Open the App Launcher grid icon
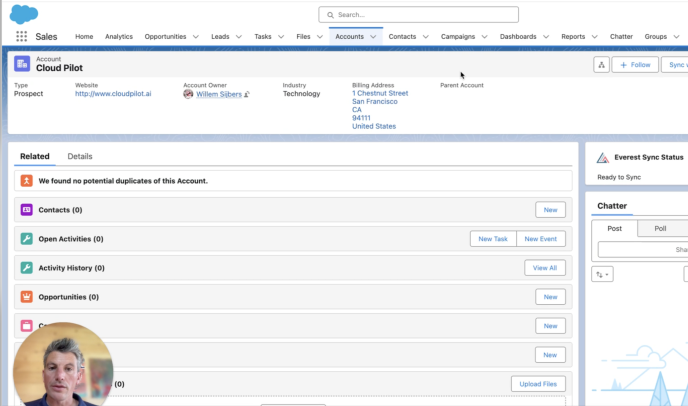This screenshot has height=406, width=688. 22,36
